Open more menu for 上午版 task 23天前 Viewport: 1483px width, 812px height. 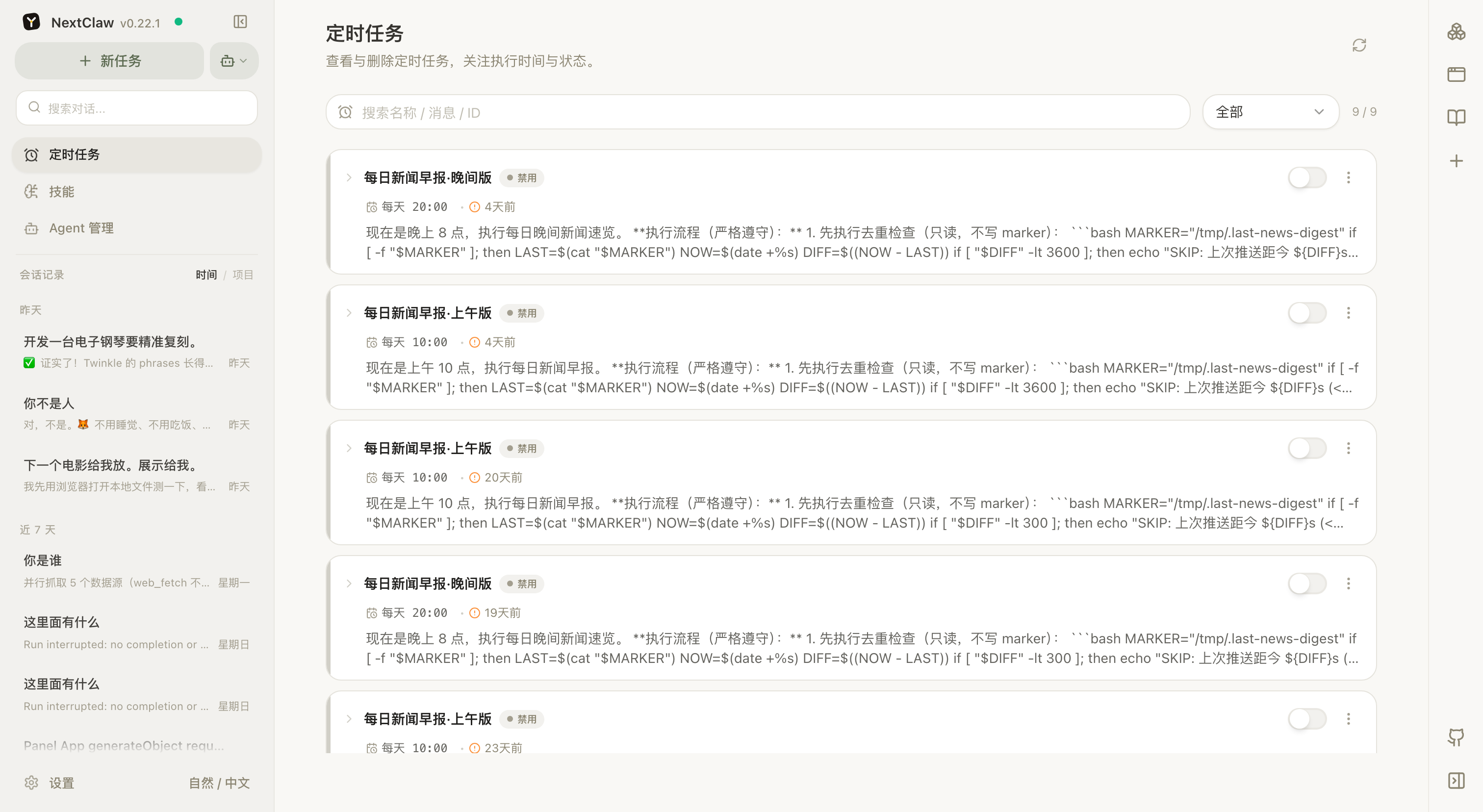tap(1348, 718)
